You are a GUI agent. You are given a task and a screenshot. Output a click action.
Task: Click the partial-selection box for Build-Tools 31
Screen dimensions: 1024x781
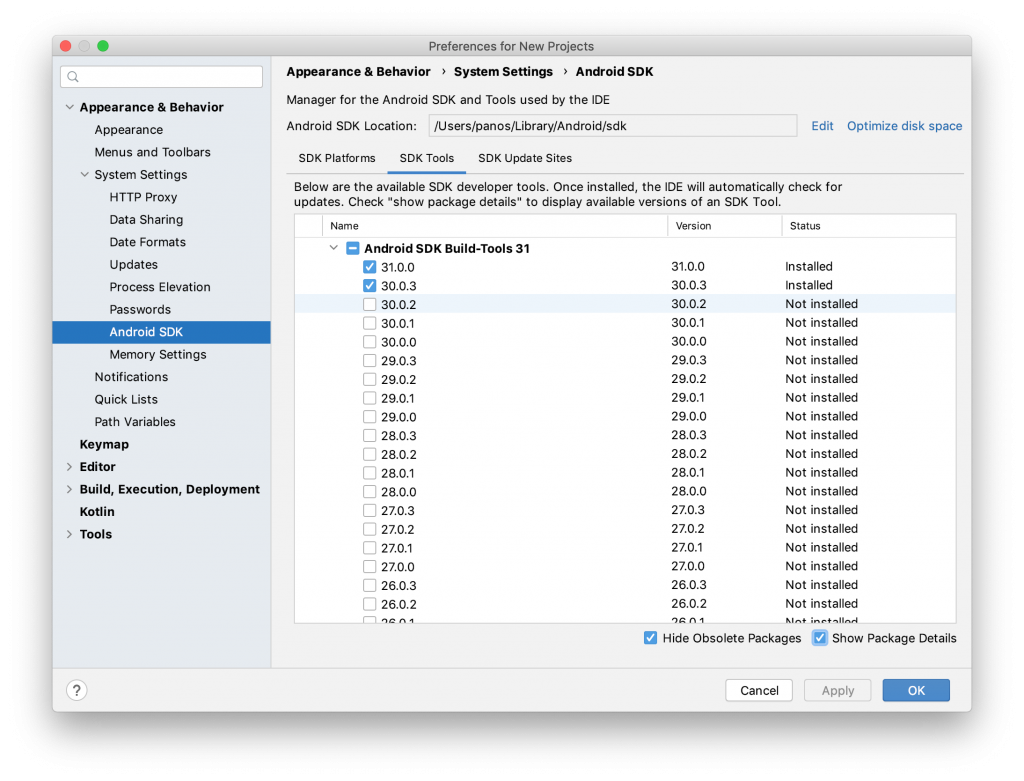point(352,248)
